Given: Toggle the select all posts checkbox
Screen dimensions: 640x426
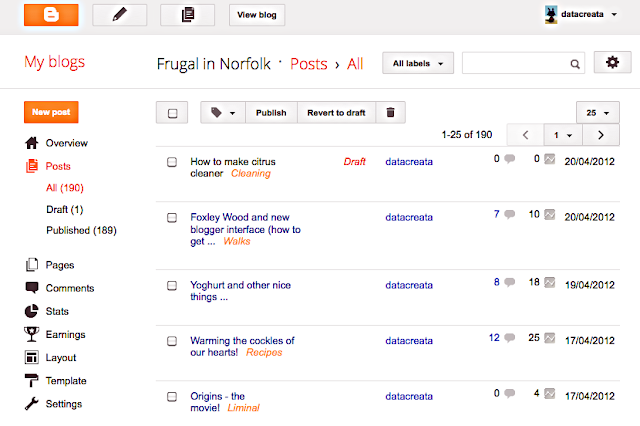Looking at the screenshot, I should point(172,113).
